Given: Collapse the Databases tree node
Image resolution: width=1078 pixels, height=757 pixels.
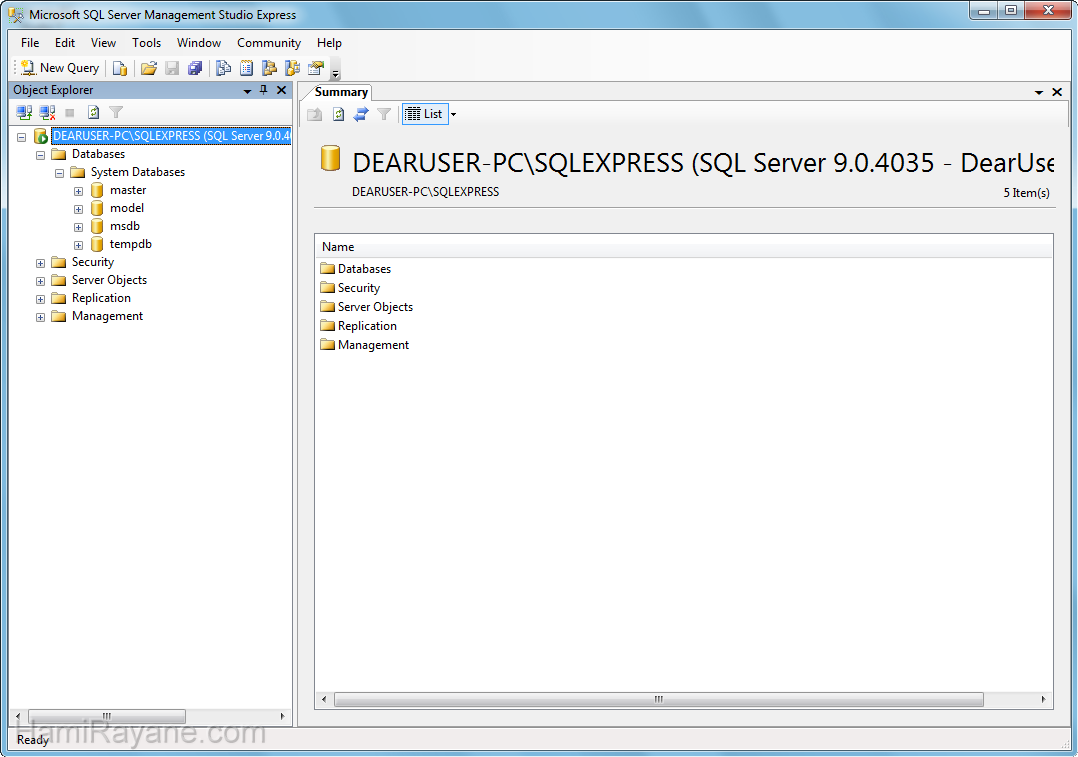Looking at the screenshot, I should coord(41,155).
